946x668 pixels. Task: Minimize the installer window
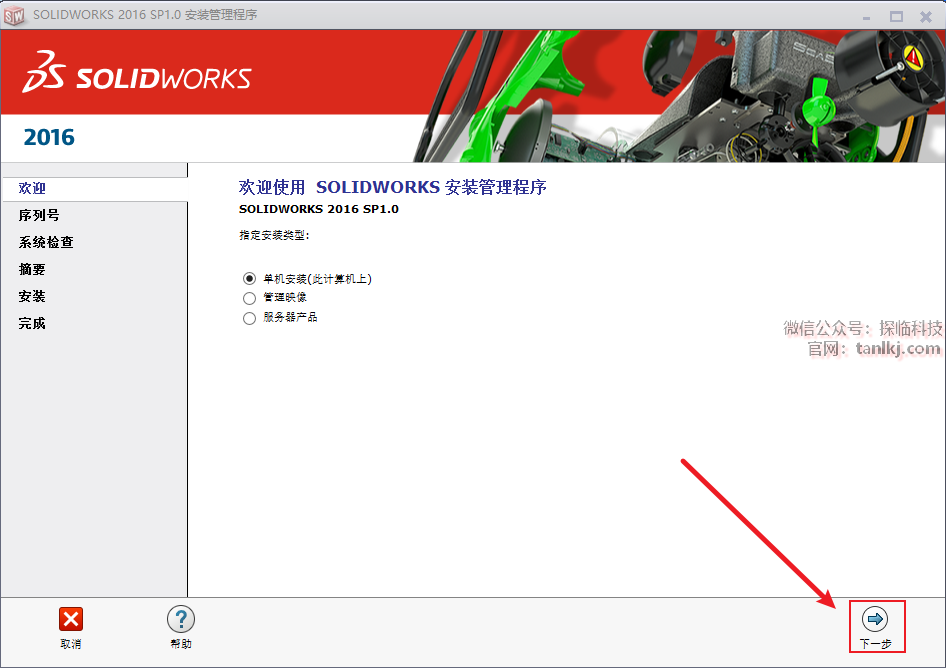(x=864, y=16)
